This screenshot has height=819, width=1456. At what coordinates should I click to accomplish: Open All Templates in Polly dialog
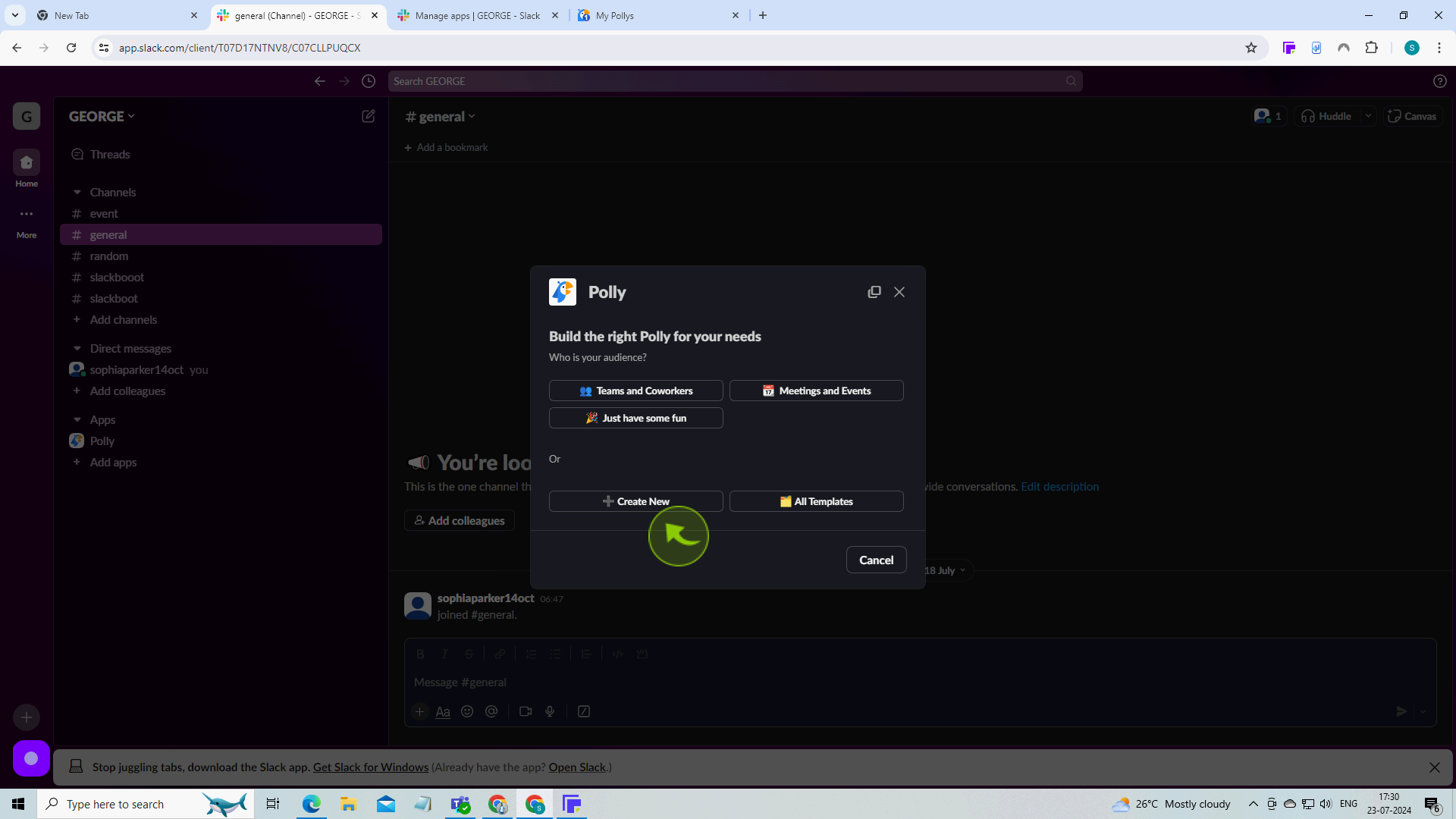point(816,501)
